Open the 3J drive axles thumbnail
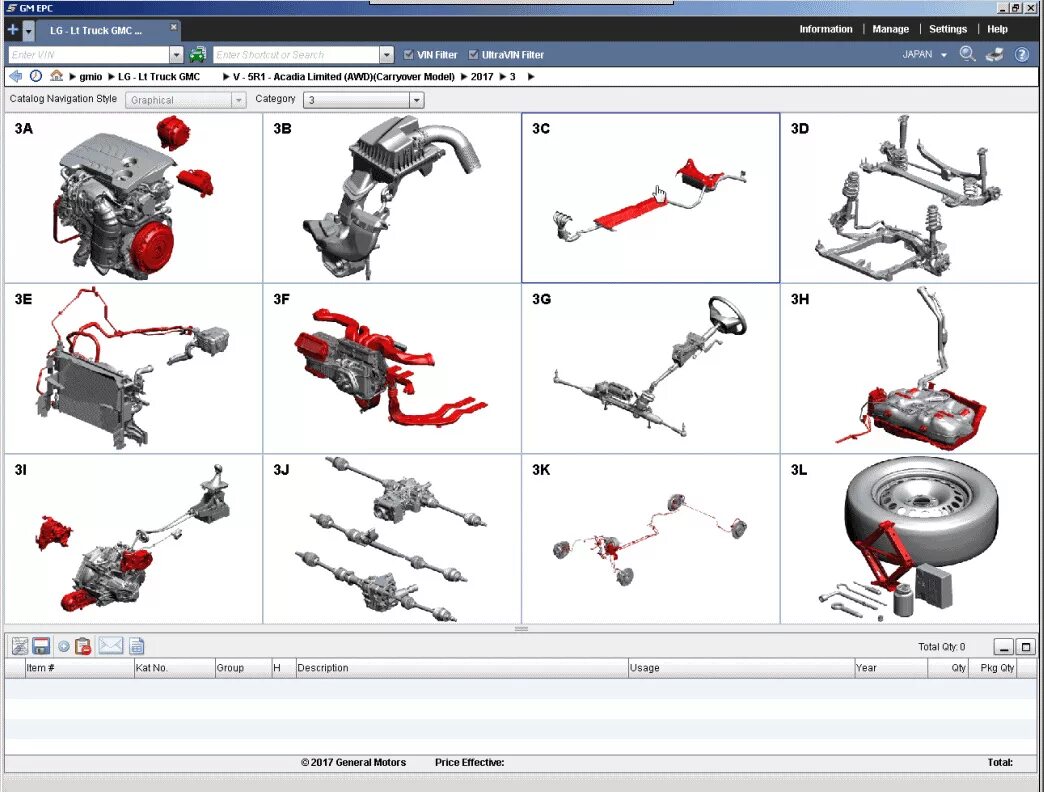Image resolution: width=1044 pixels, height=792 pixels. tap(392, 539)
